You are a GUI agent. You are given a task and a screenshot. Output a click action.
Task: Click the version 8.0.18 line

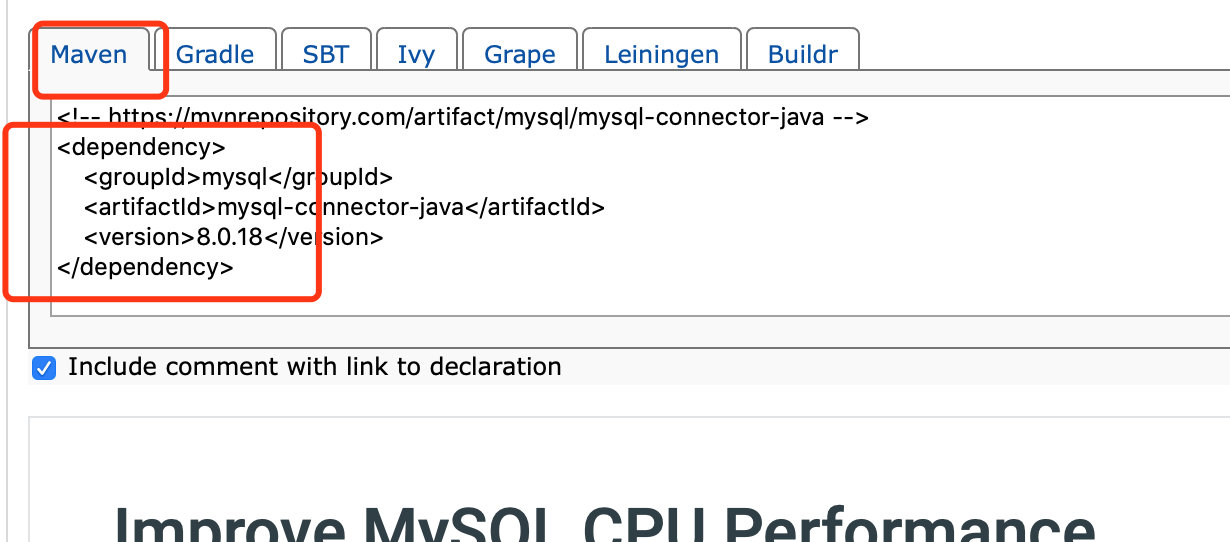[x=233, y=237]
